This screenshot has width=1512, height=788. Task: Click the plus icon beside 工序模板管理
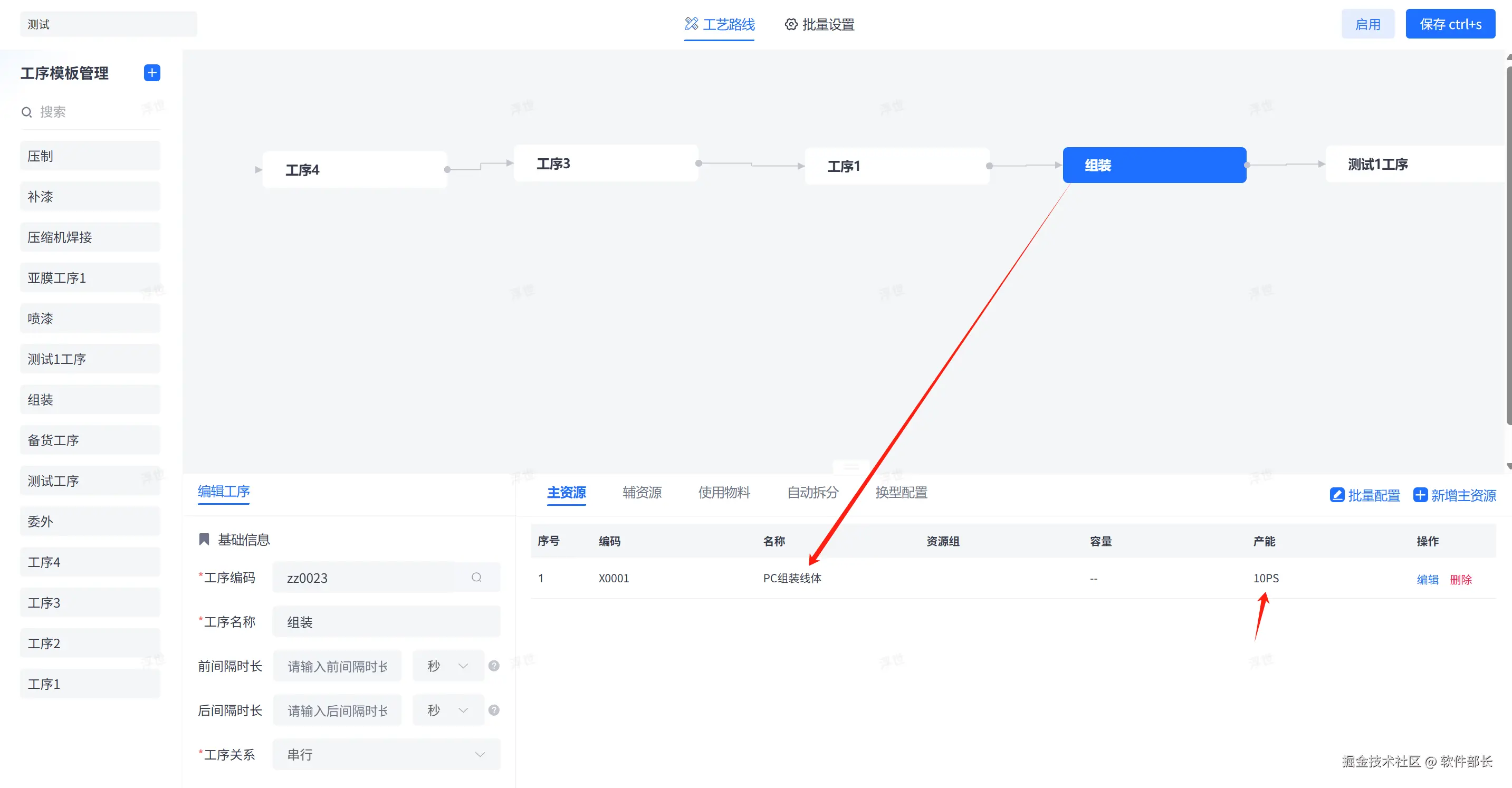tap(152, 73)
